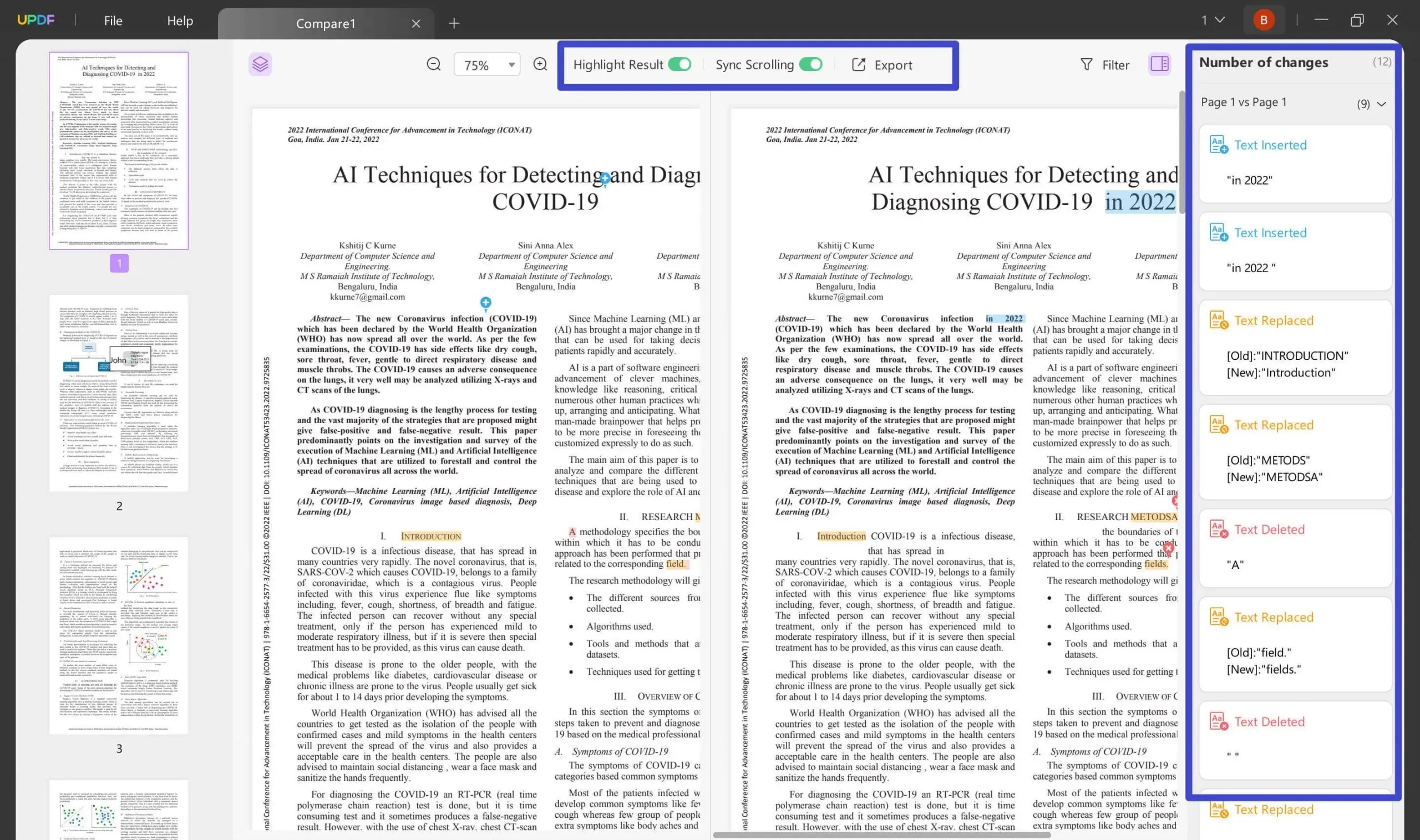Click the Add new tab plus button
The width and height of the screenshot is (1420, 840).
coord(454,20)
